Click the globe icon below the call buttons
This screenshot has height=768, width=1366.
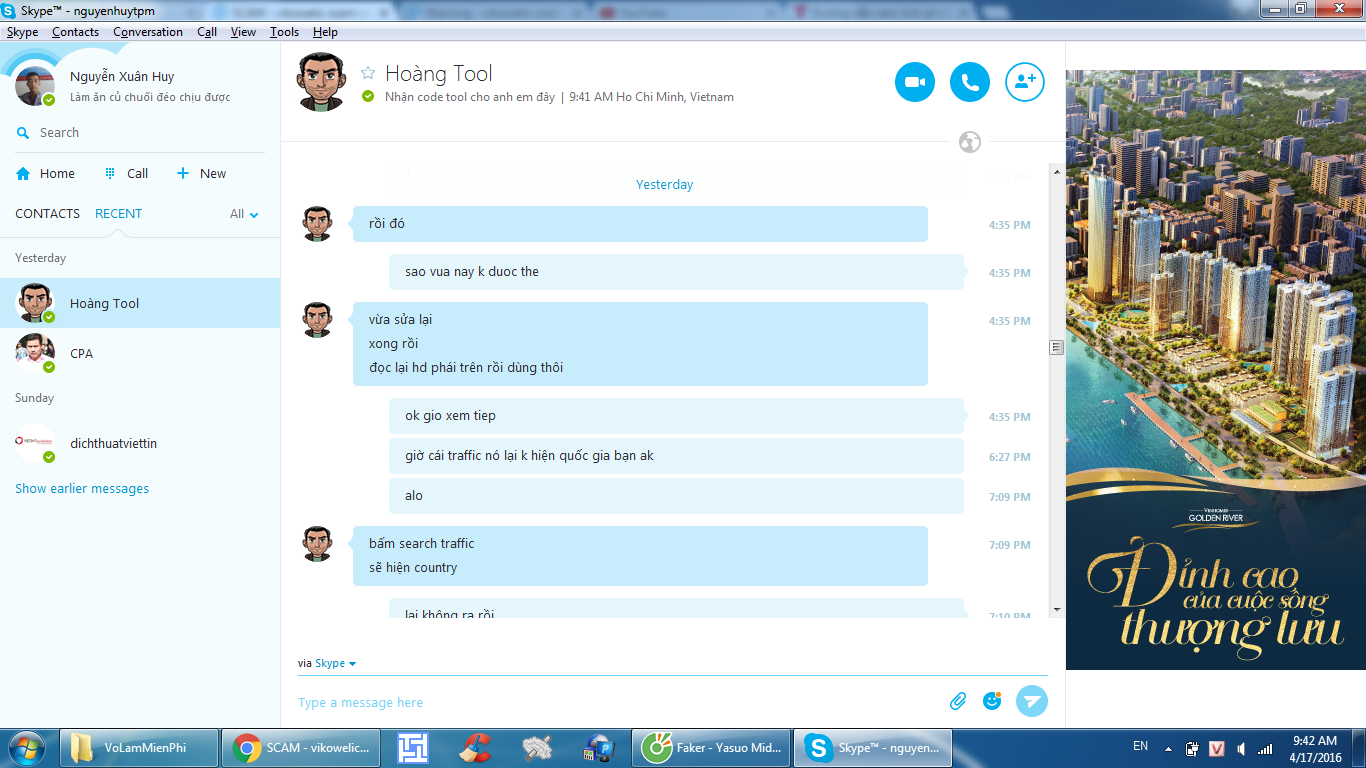click(x=969, y=142)
